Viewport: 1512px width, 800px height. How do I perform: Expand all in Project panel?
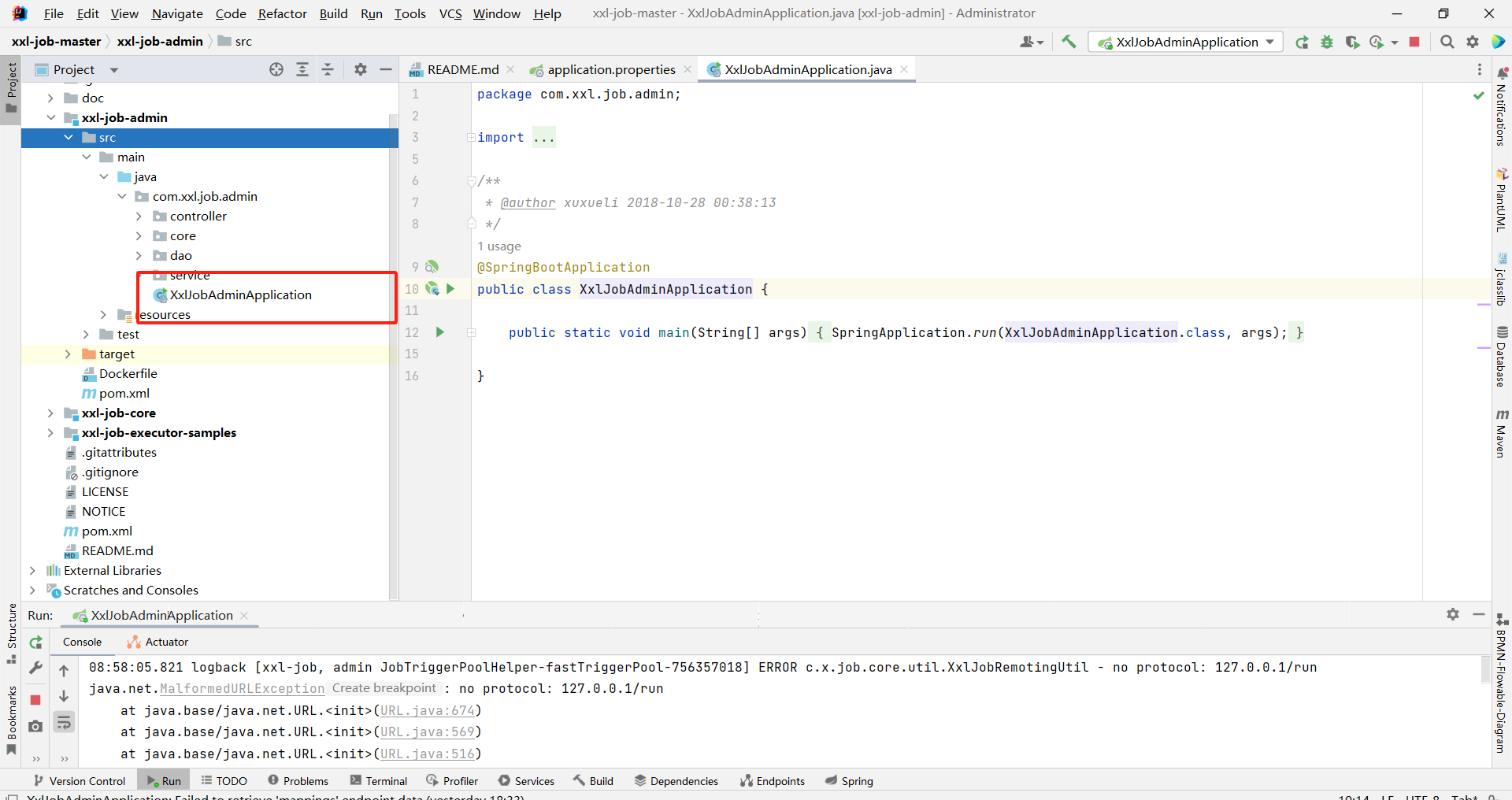302,69
